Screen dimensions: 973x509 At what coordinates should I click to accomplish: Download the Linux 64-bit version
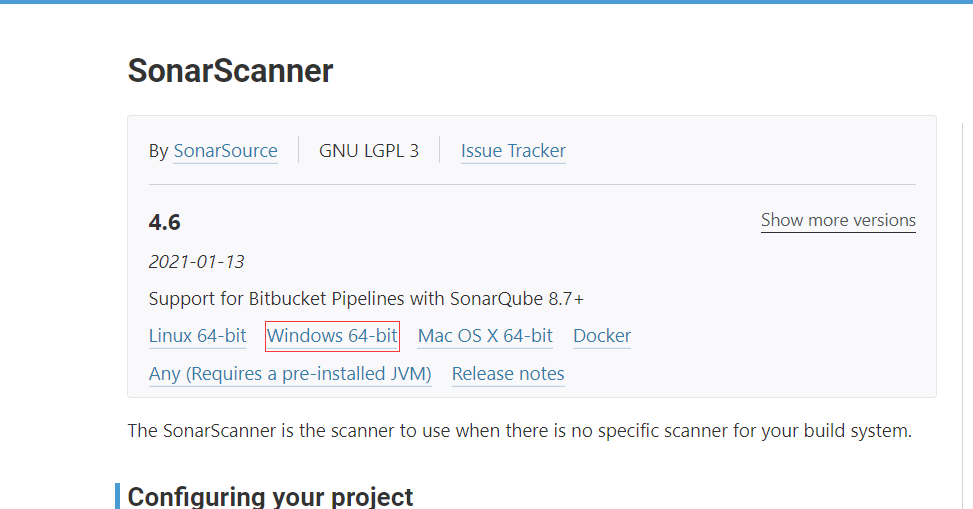pyautogui.click(x=197, y=336)
